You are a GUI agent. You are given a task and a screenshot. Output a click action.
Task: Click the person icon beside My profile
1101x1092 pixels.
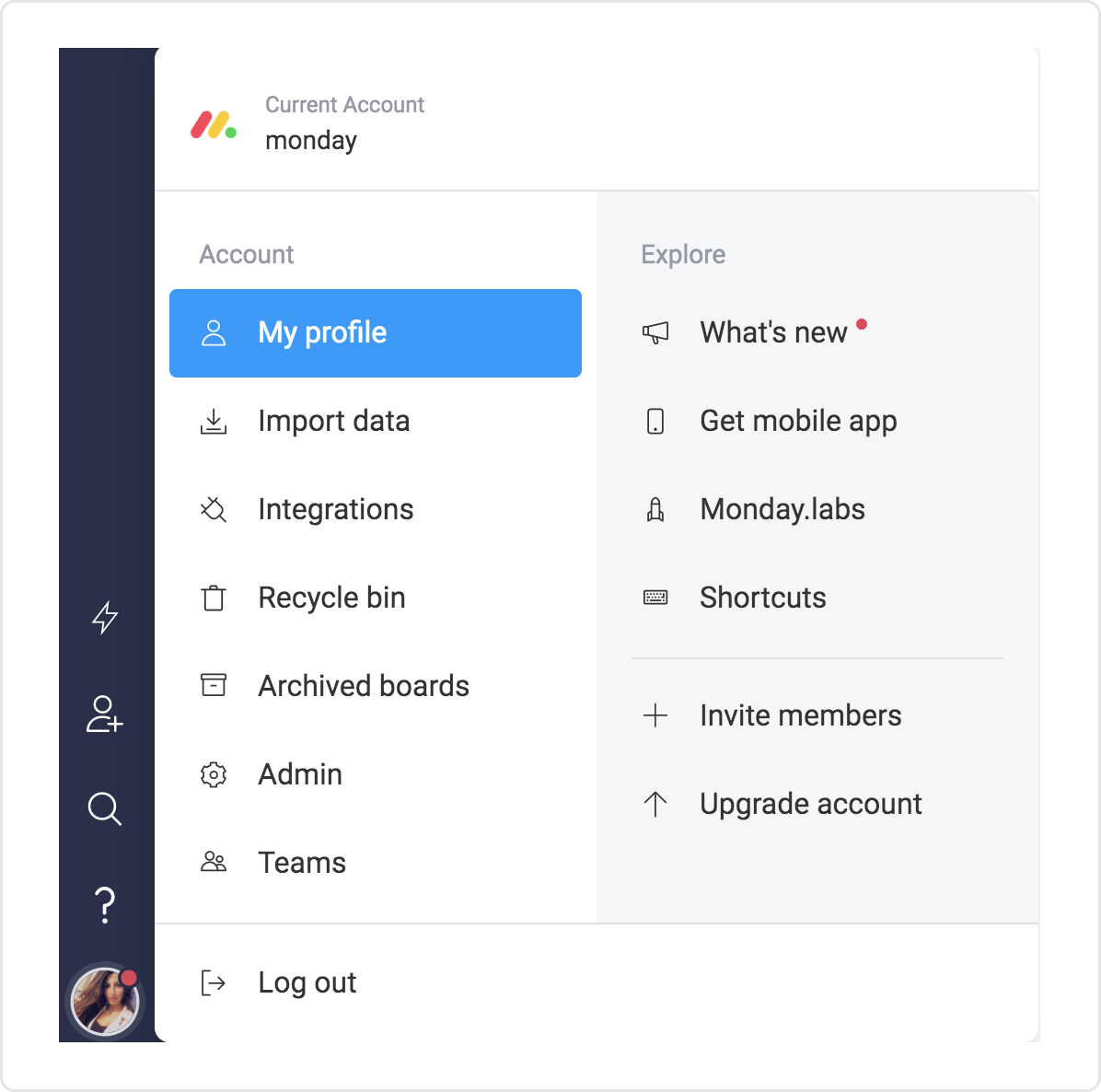(x=214, y=333)
